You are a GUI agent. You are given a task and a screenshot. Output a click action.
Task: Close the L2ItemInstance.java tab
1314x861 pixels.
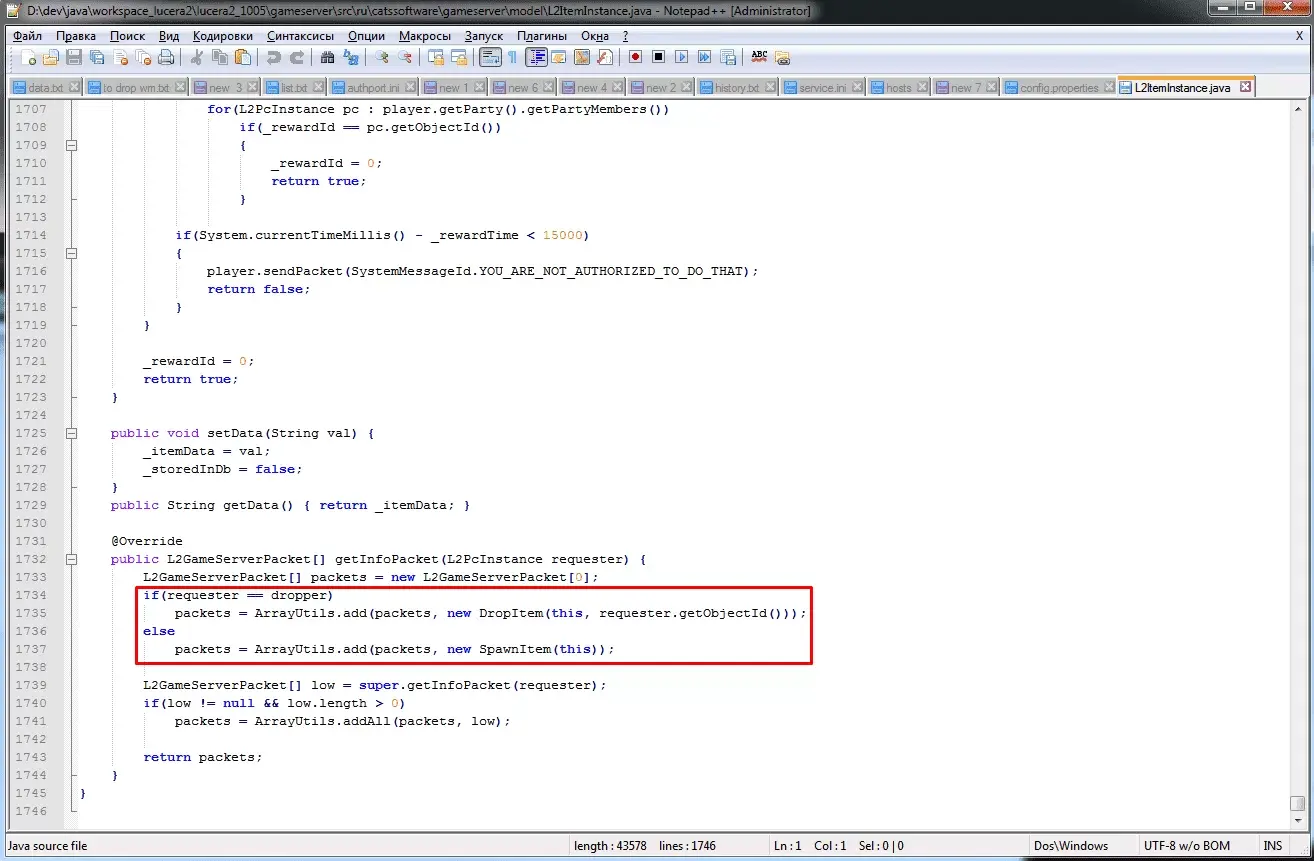pos(1245,87)
